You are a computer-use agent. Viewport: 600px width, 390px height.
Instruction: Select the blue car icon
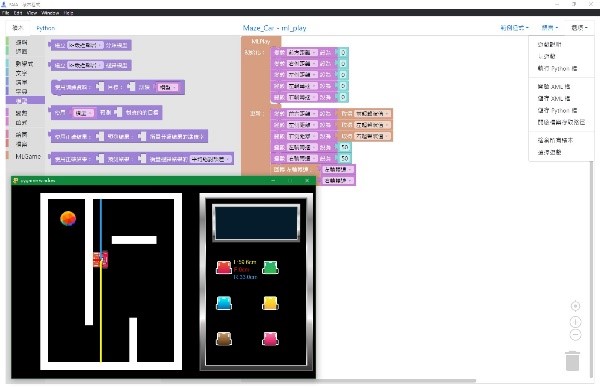224,303
